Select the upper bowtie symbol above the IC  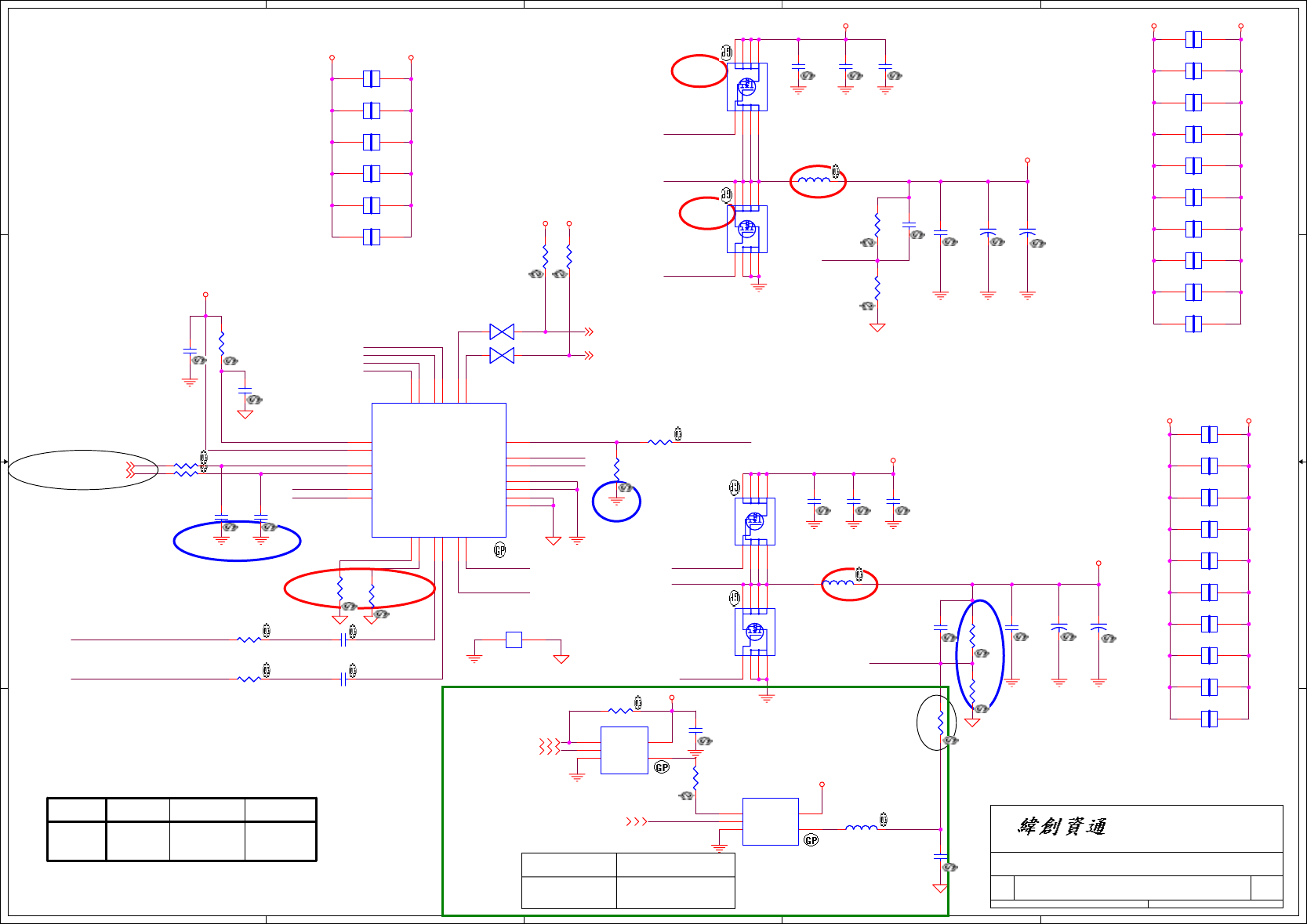point(502,332)
